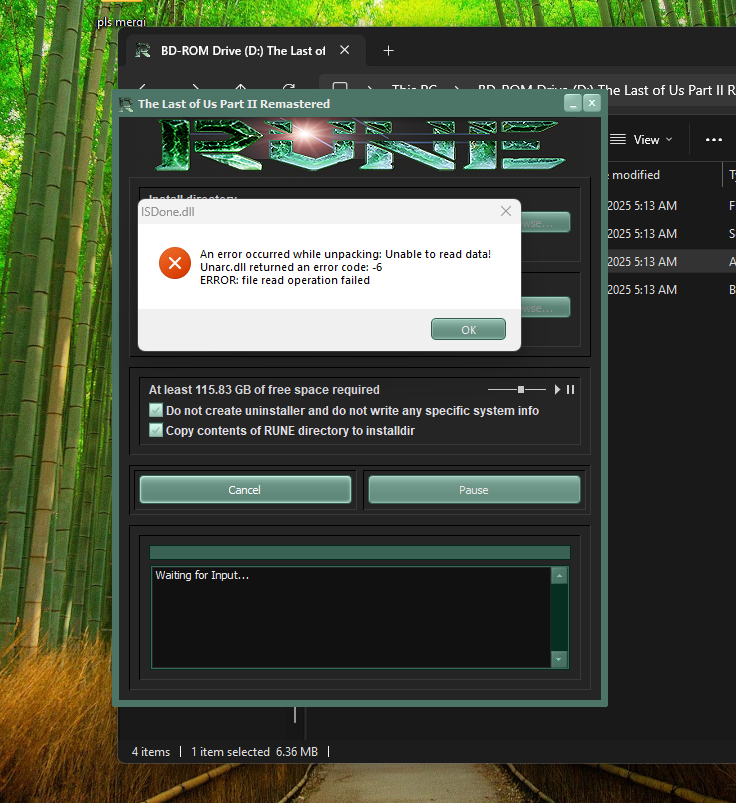Screen dimensions: 736x803
Task: Click first row date '2025 5:13 AM'
Action: 642,206
